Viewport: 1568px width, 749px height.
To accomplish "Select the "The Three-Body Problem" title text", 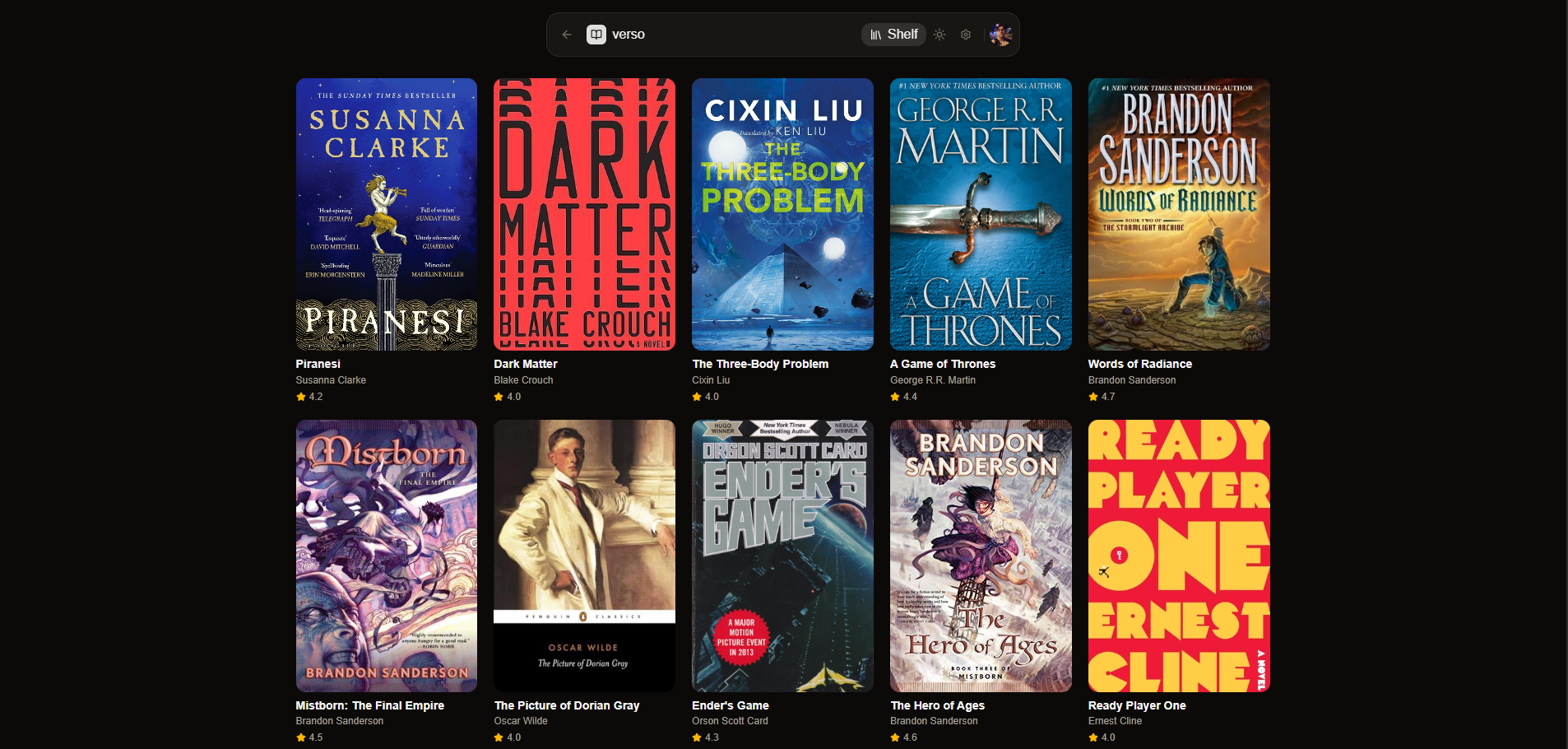I will pyautogui.click(x=760, y=364).
